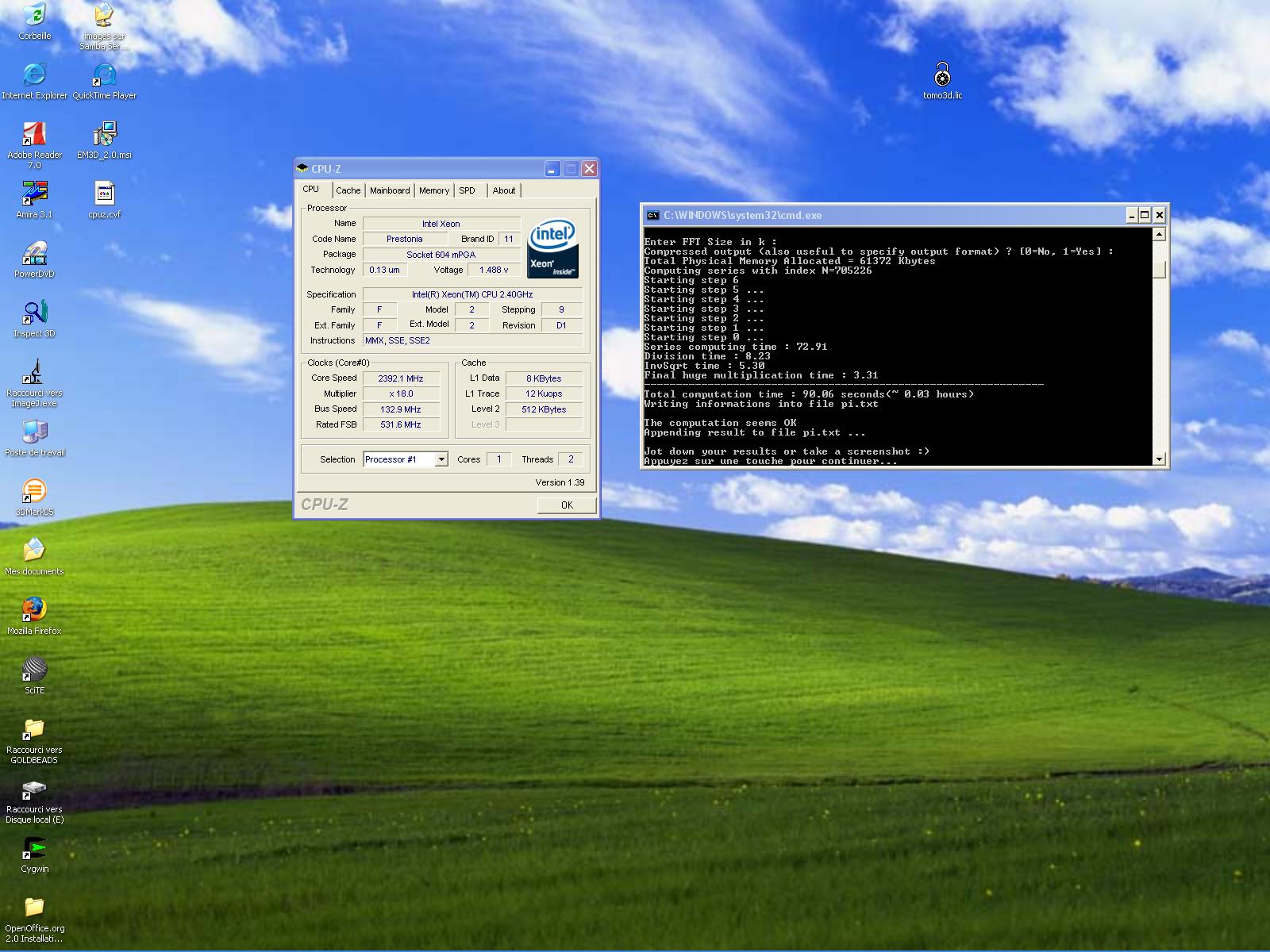Select the CPU tab in CPU-Z

point(311,190)
